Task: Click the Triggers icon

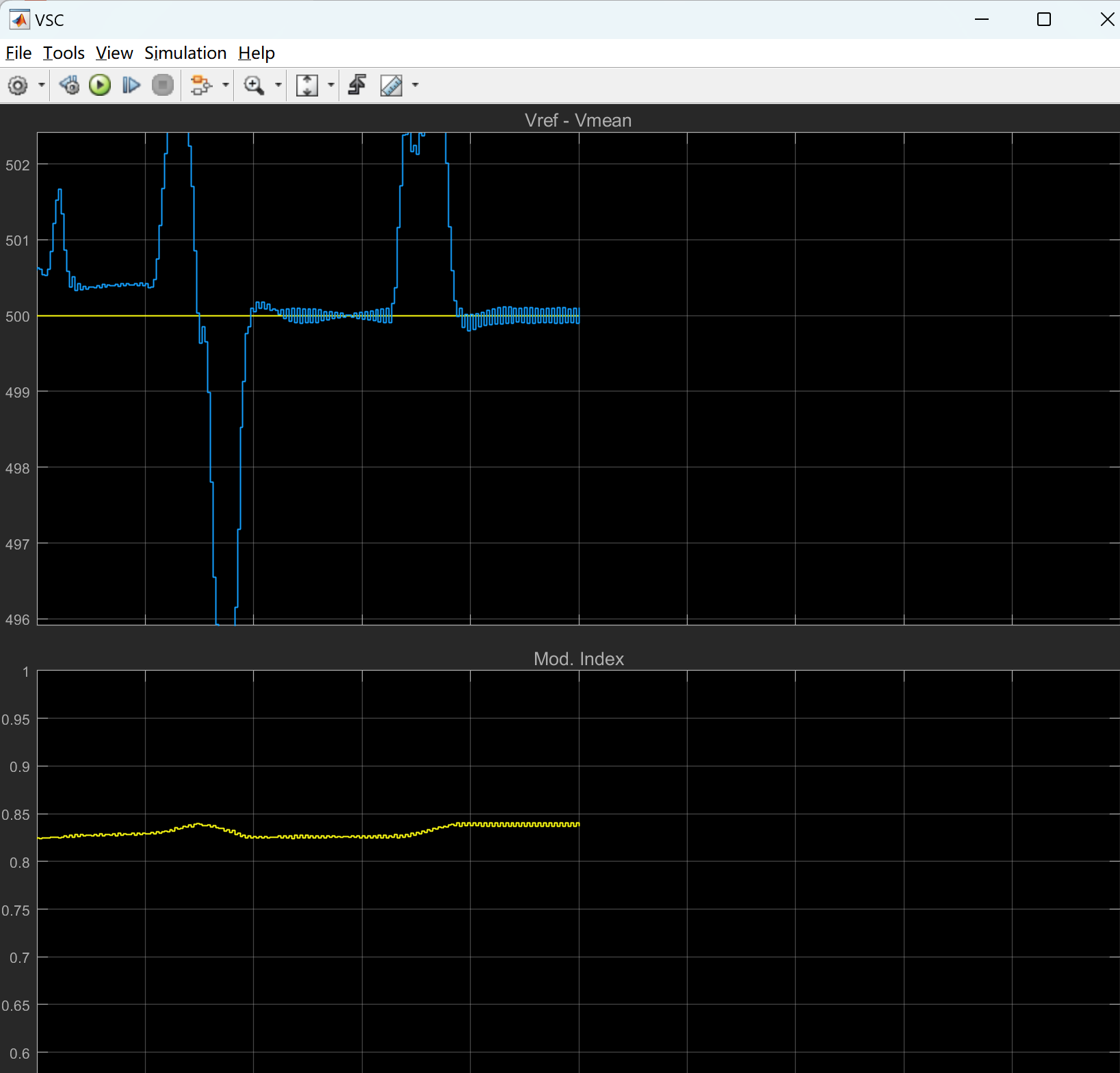Action: click(x=357, y=86)
